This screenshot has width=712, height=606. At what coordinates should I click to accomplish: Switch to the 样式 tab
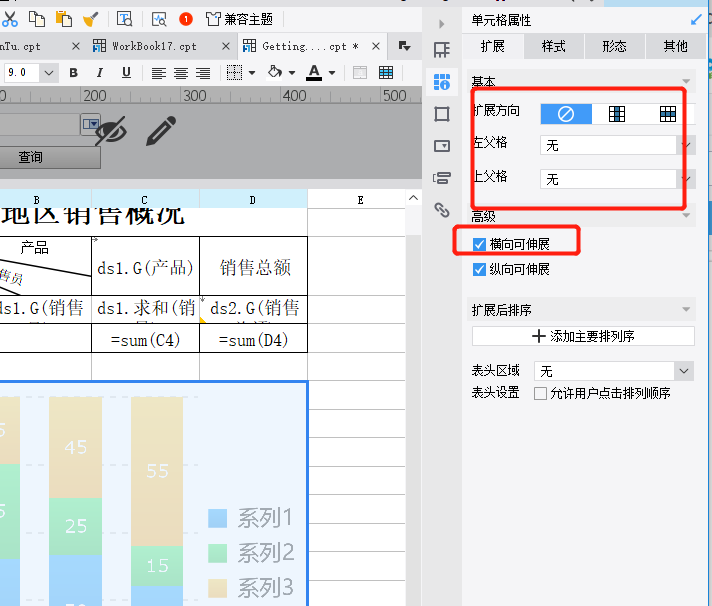click(554, 46)
